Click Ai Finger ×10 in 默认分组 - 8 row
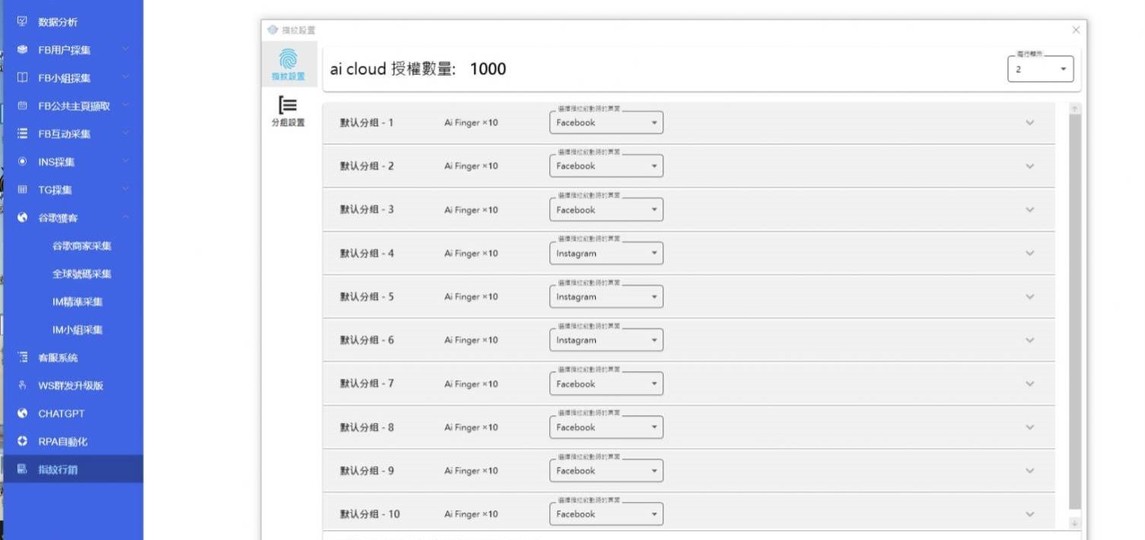This screenshot has width=1145, height=540. (471, 427)
